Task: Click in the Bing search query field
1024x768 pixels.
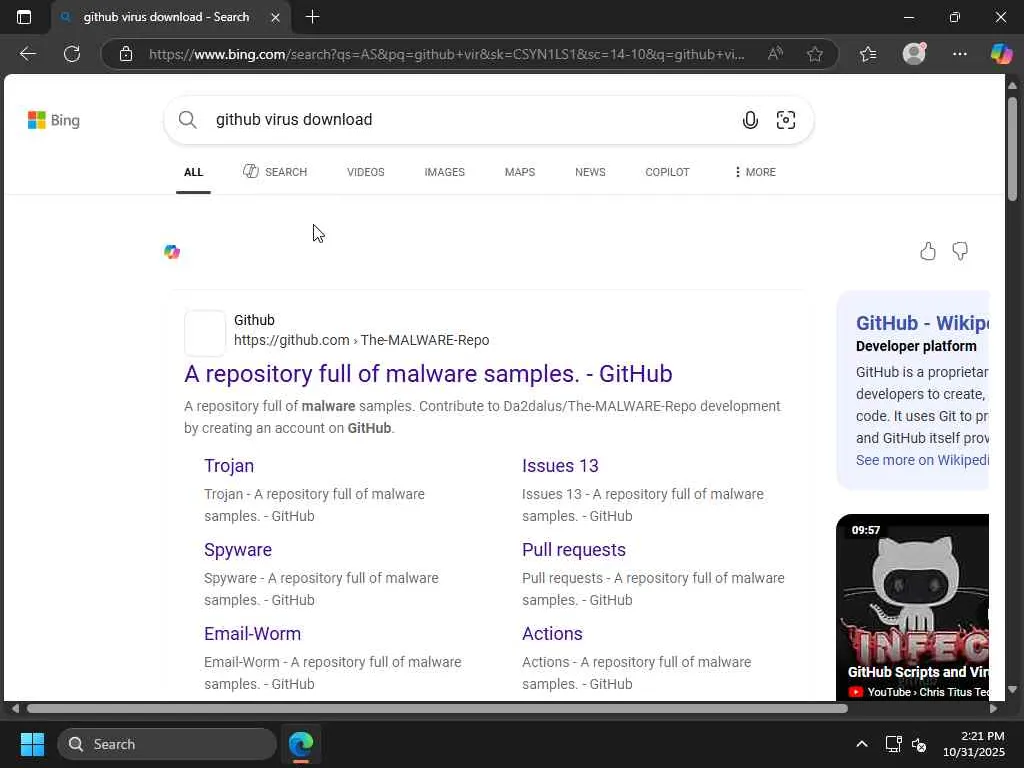Action: (470, 120)
